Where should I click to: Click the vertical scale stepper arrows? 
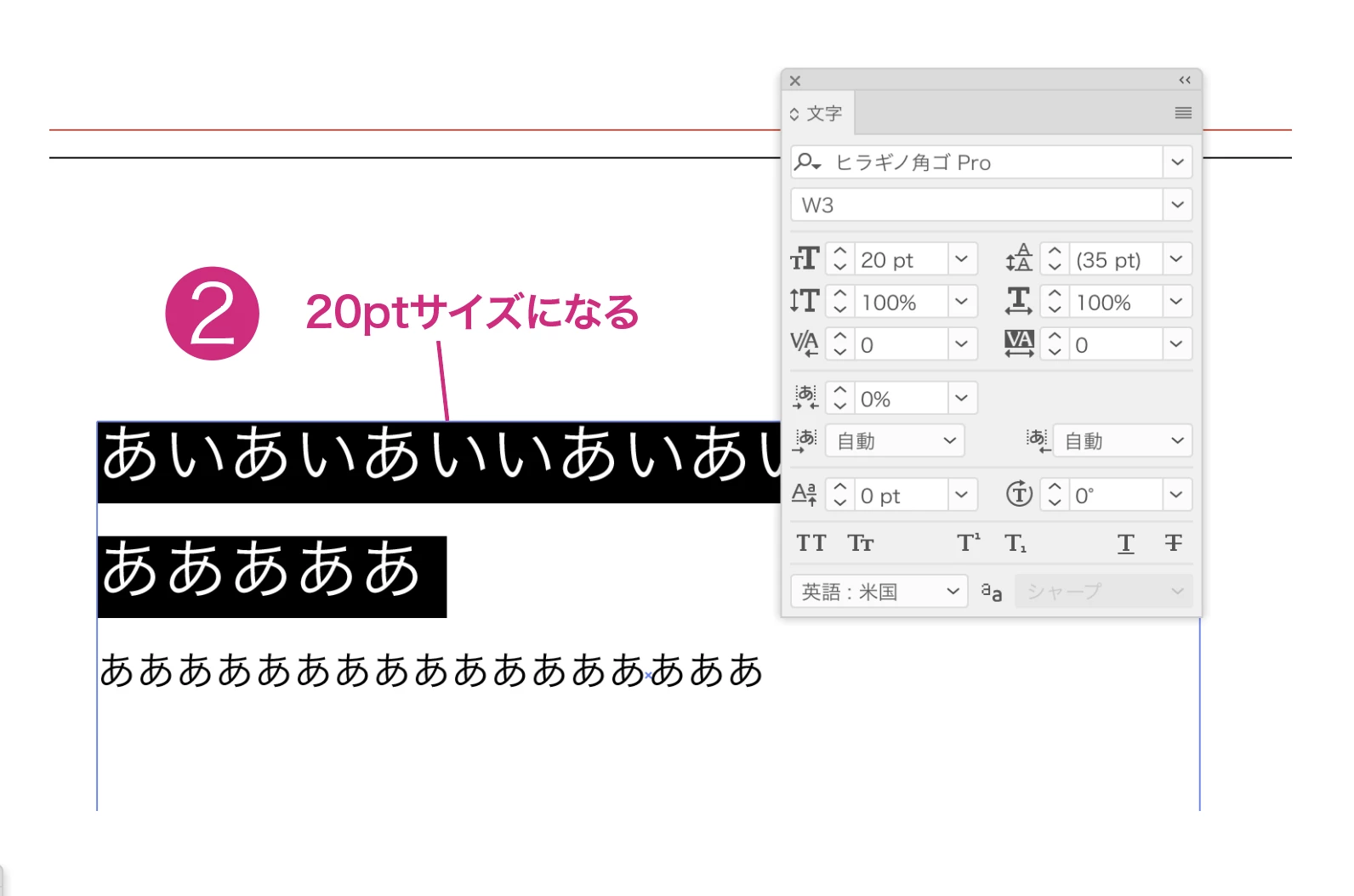point(839,302)
